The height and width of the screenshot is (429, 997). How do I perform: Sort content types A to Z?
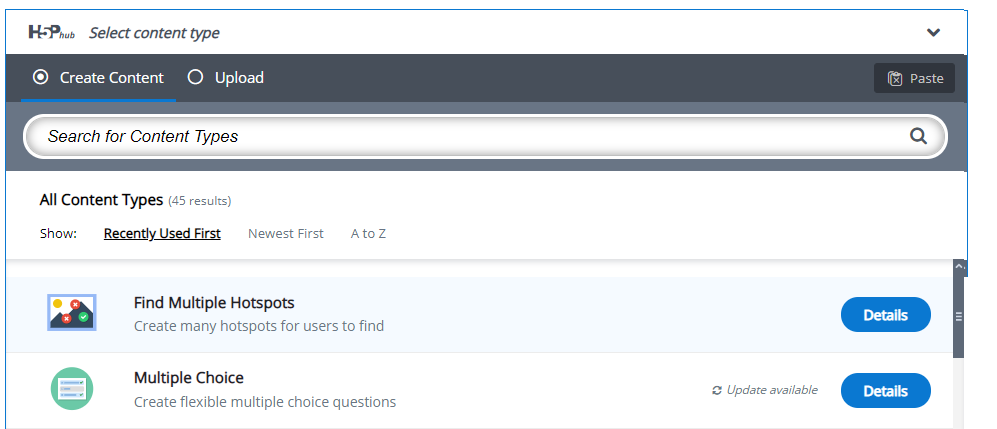(368, 234)
